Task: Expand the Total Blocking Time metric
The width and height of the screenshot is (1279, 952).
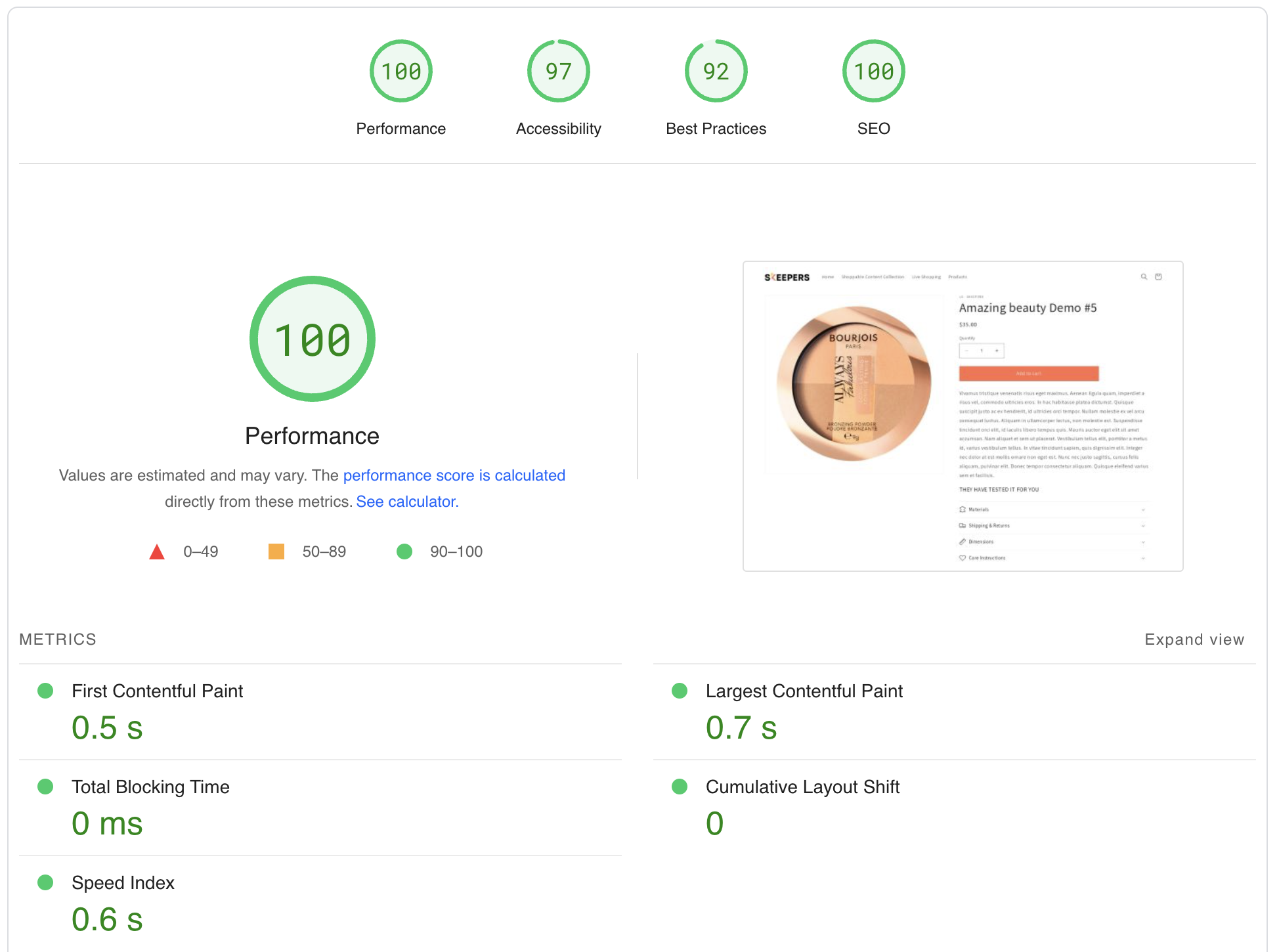Action: [x=150, y=787]
